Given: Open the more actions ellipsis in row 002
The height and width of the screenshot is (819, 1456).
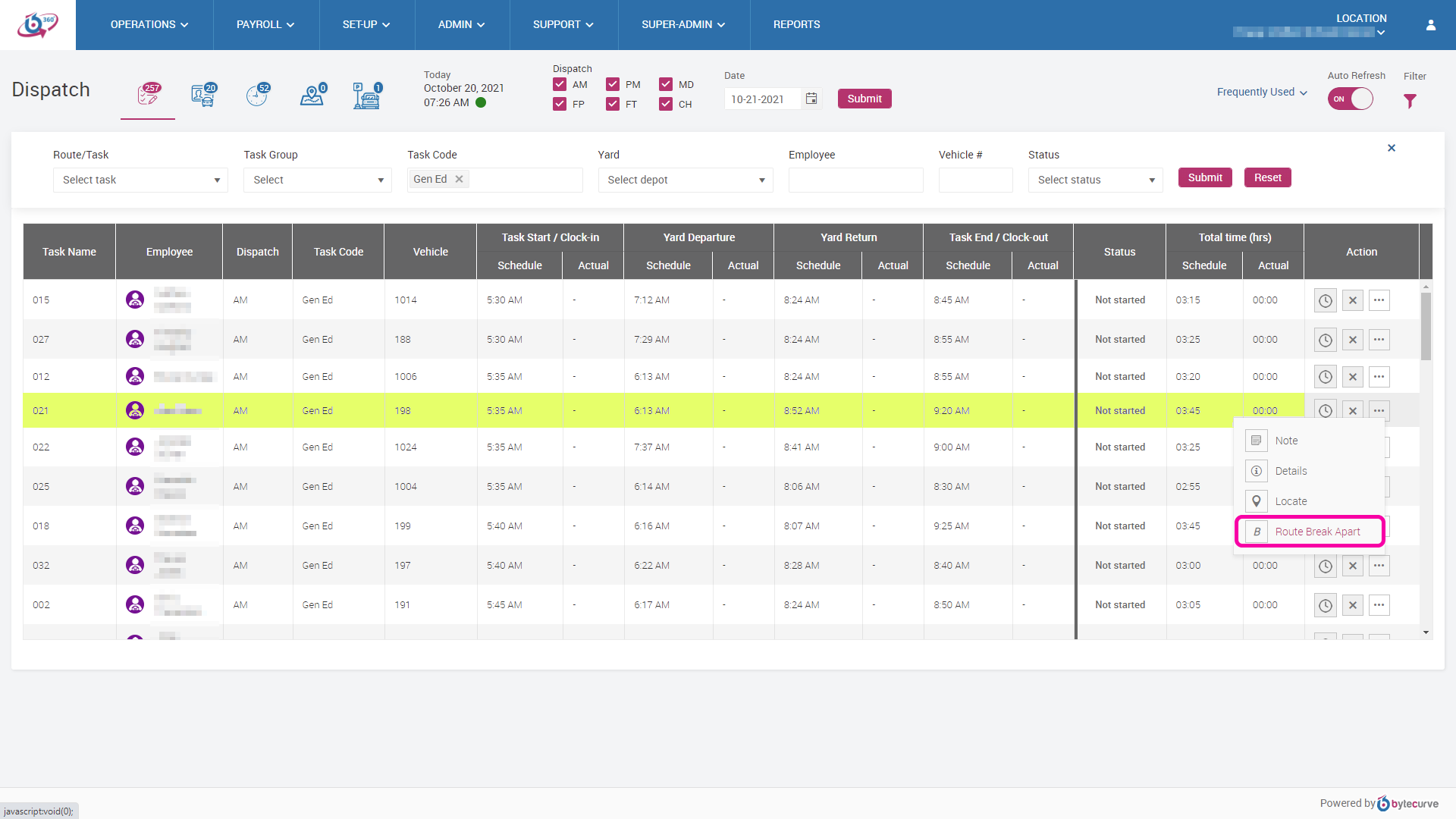Looking at the screenshot, I should 1379,605.
